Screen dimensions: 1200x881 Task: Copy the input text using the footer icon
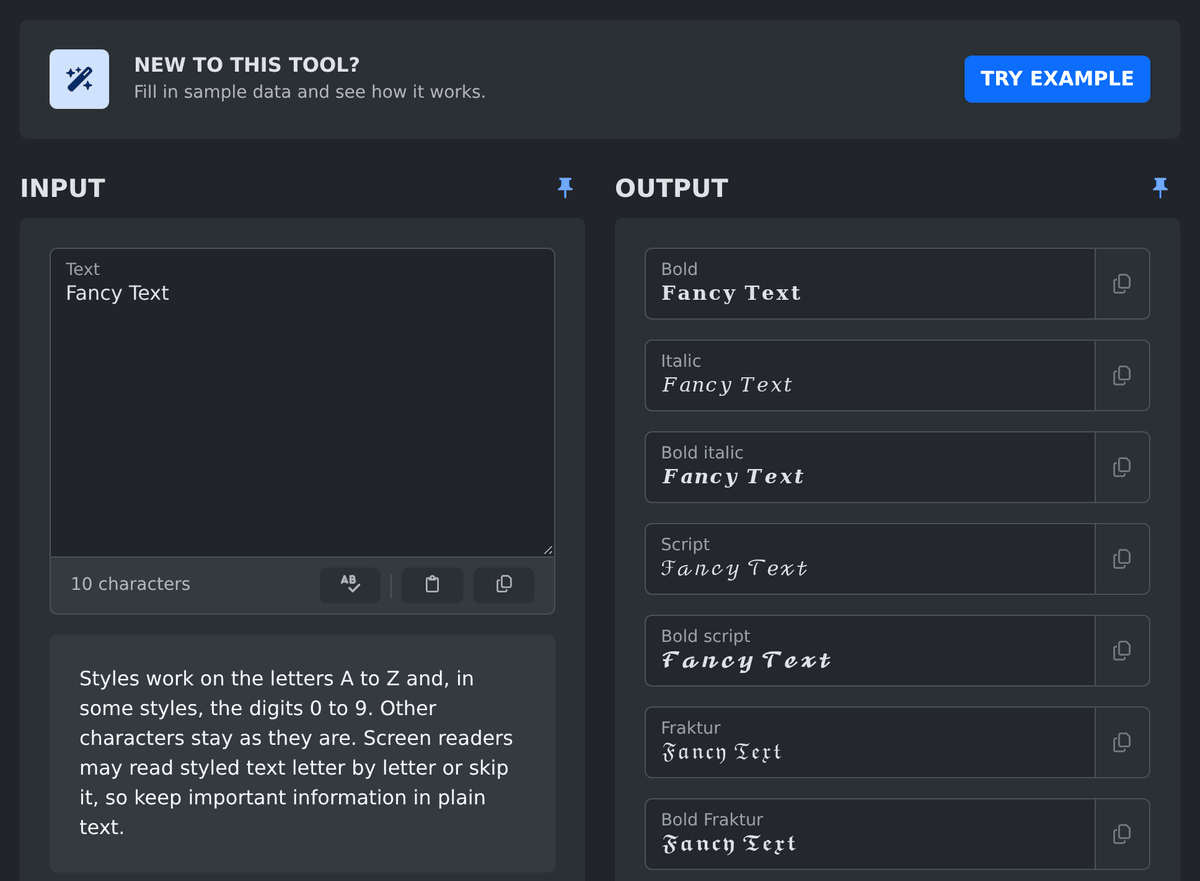[x=504, y=584]
